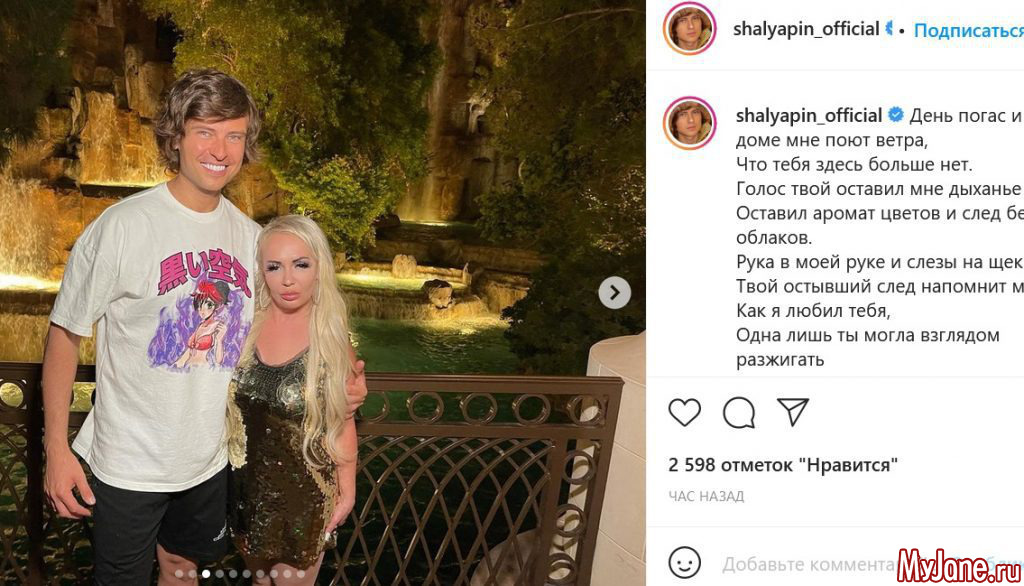Select the last carousel dot indicator
This screenshot has height=586, width=1024.
point(301,574)
